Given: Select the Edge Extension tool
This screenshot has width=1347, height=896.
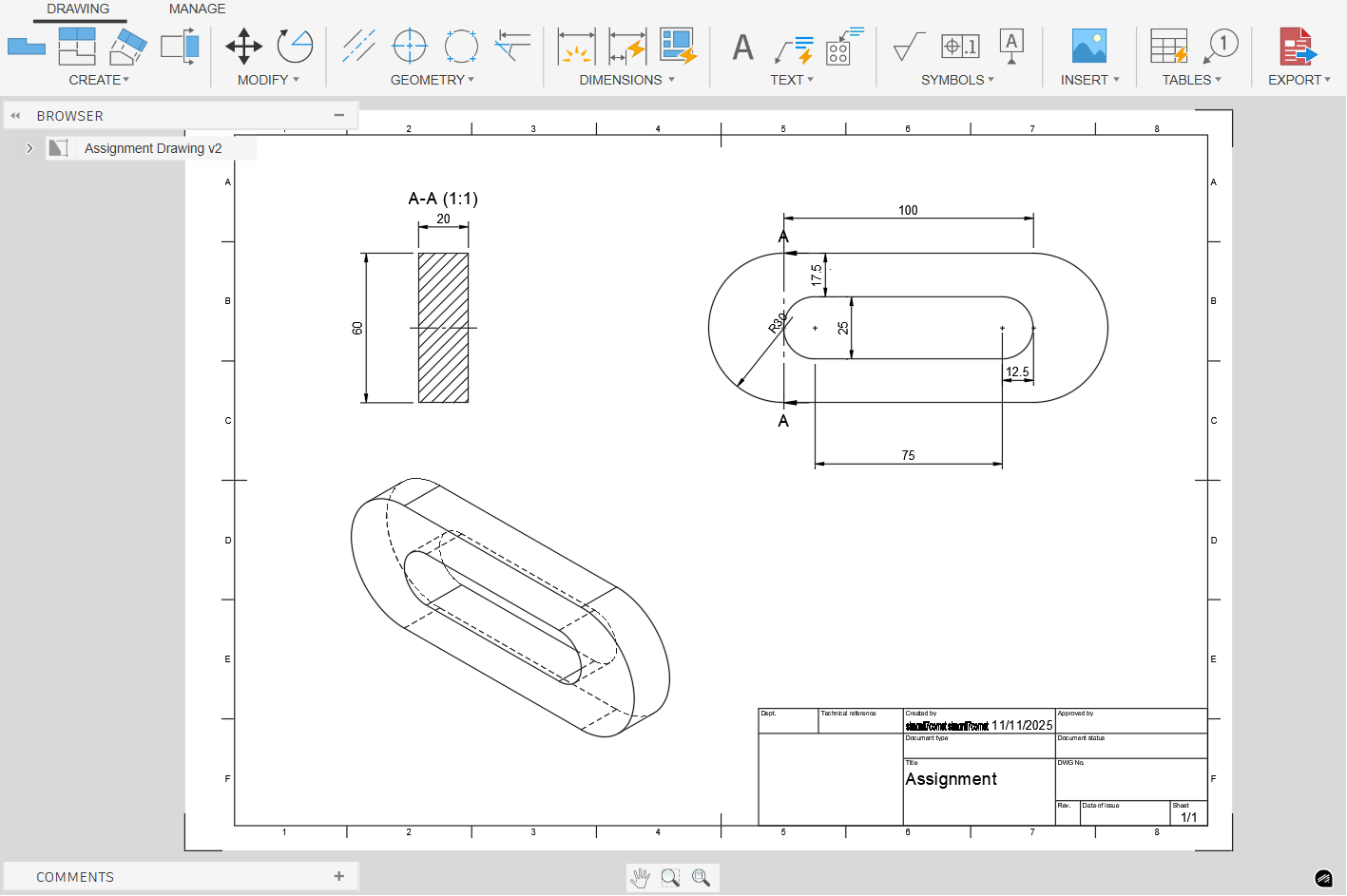Looking at the screenshot, I should coord(512,46).
